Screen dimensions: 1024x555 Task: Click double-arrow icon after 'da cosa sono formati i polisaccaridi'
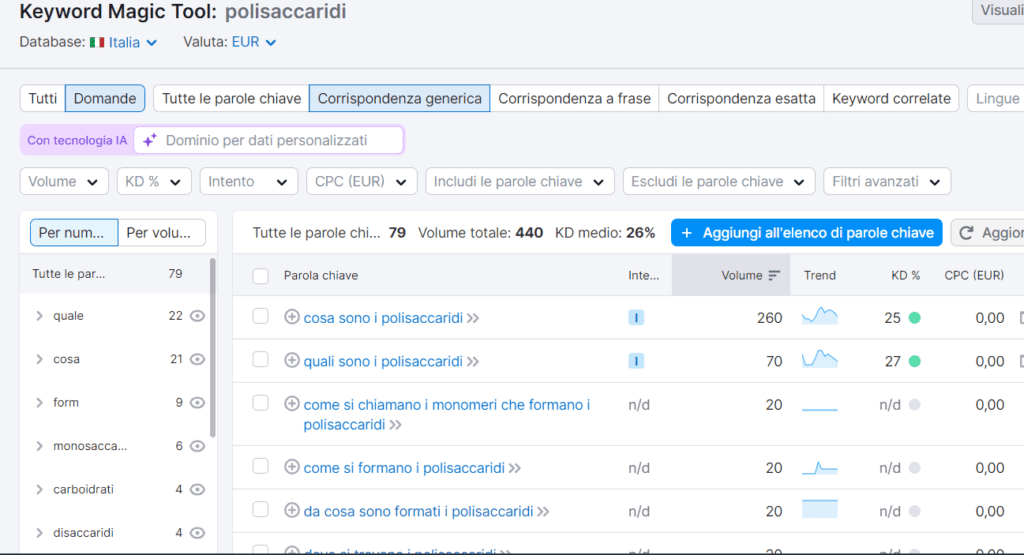(x=543, y=511)
